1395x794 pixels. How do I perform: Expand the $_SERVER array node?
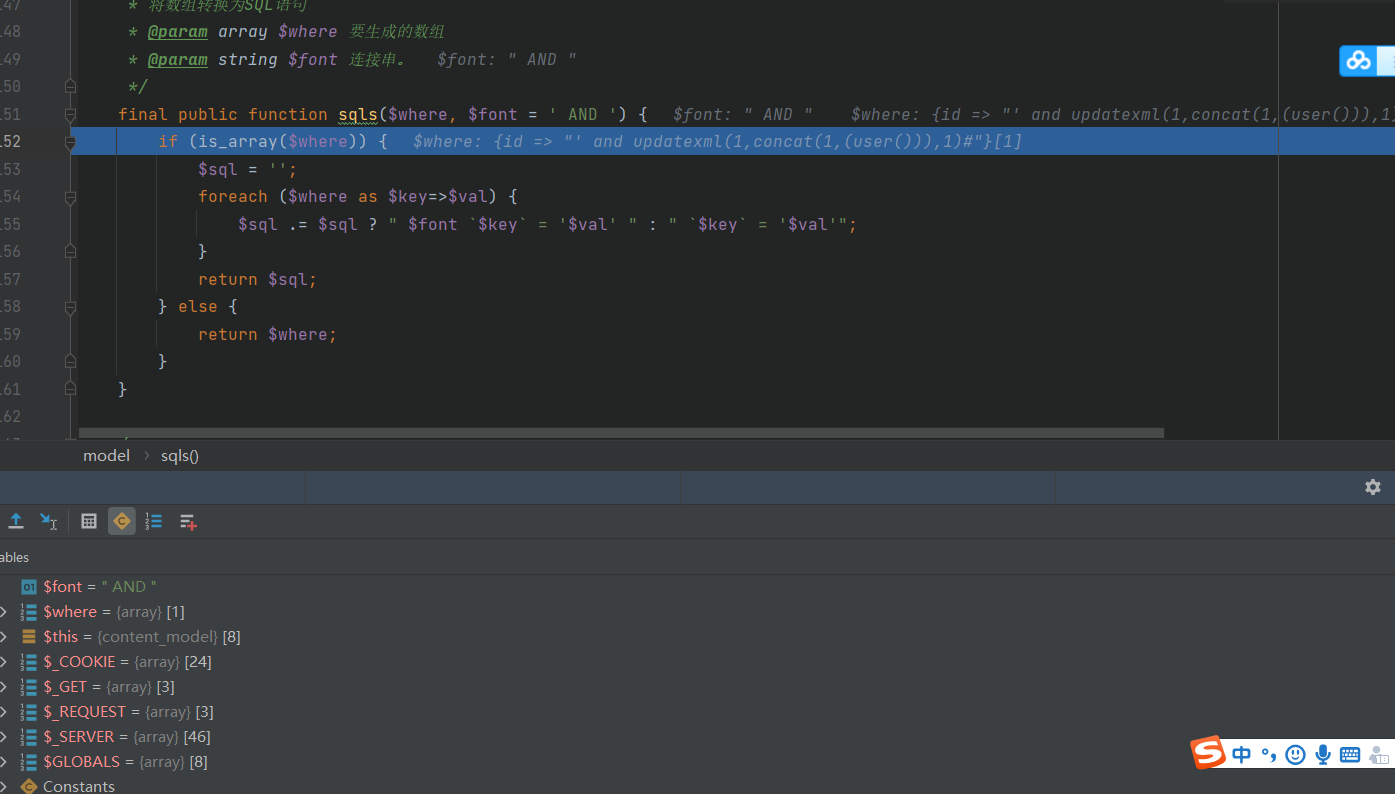coord(3,737)
